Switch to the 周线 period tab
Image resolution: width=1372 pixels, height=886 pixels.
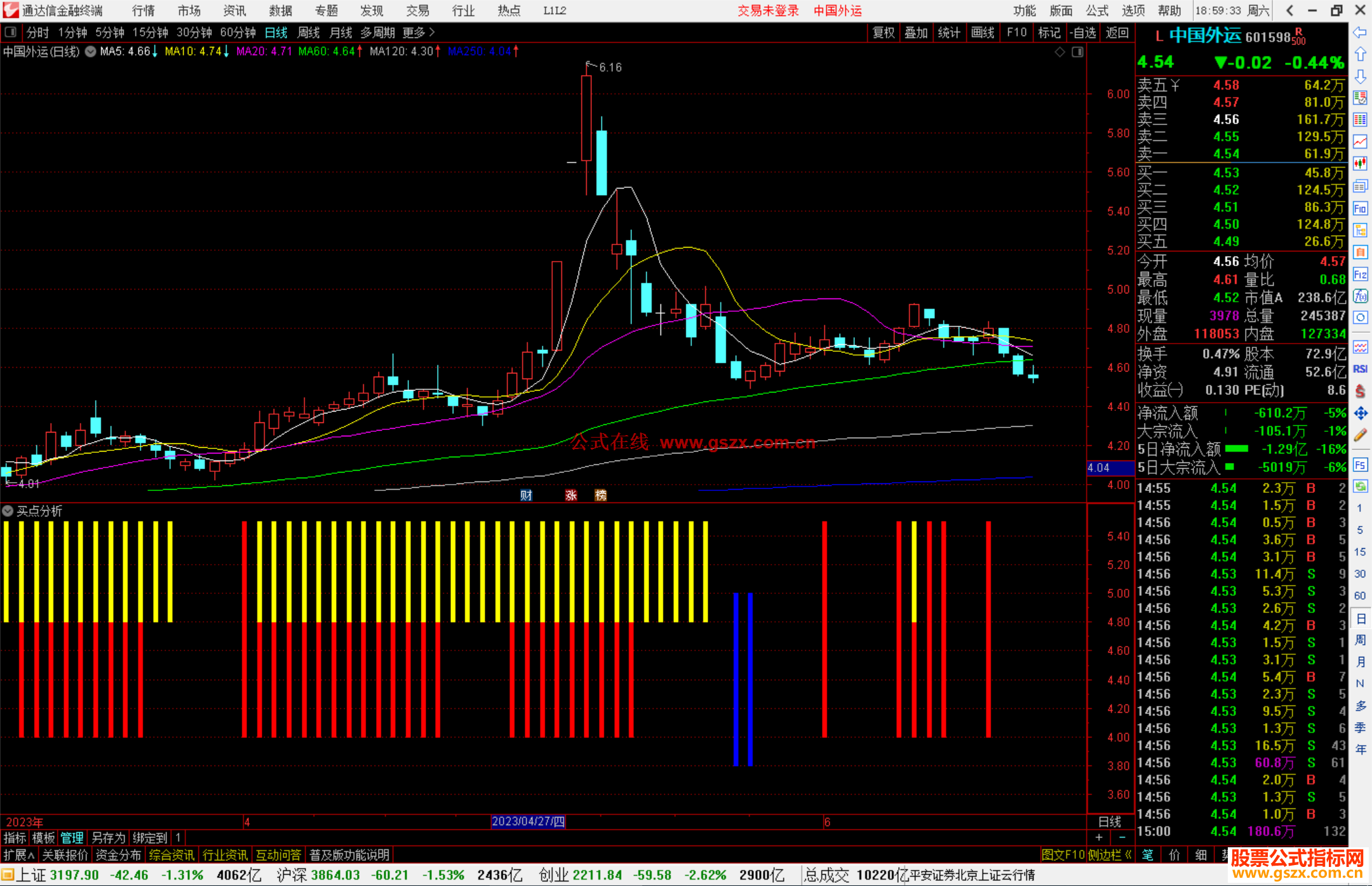point(309,32)
